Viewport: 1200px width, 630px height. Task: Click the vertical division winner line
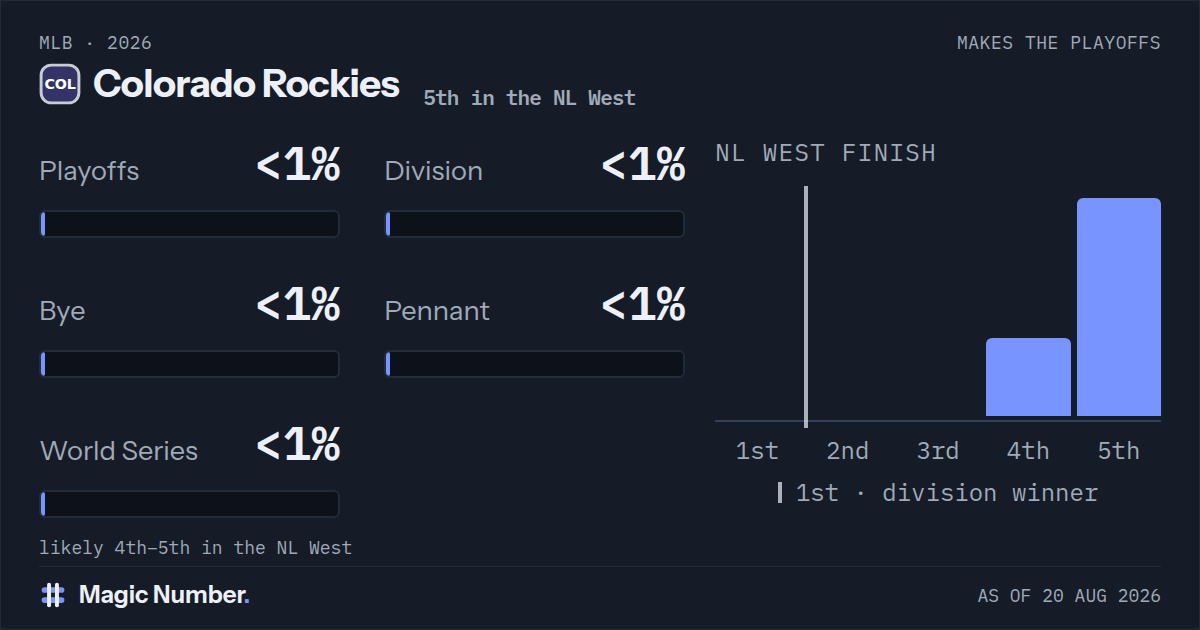point(805,305)
